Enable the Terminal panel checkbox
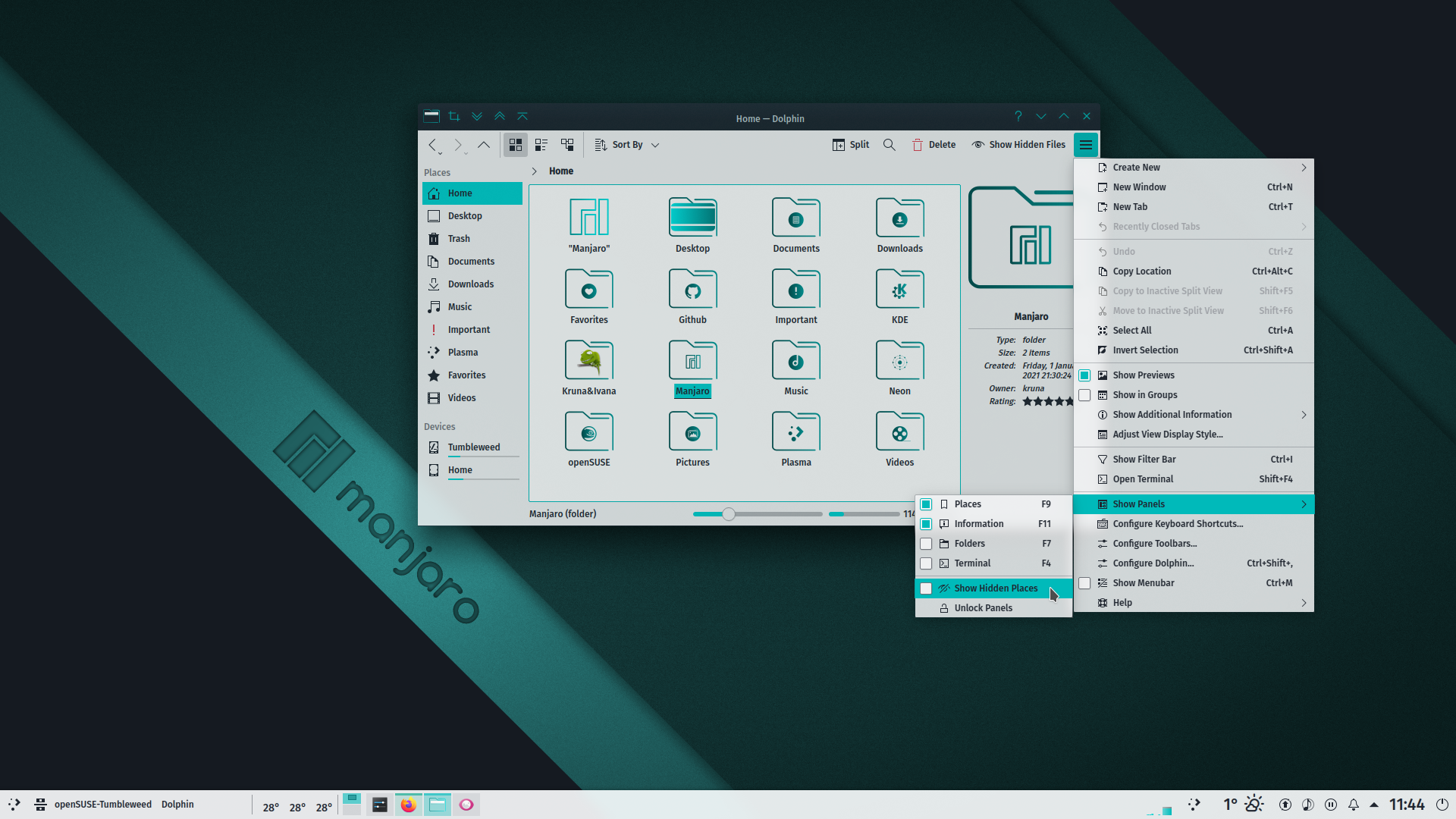Image resolution: width=1456 pixels, height=819 pixels. [926, 563]
